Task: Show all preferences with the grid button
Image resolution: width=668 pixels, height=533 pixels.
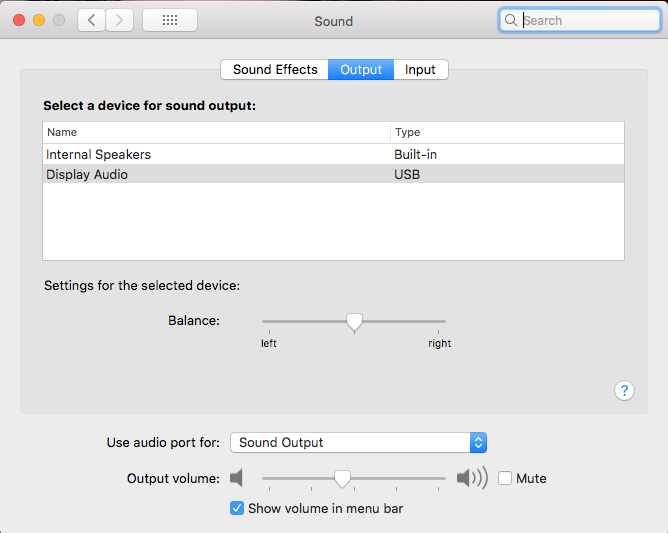Action: click(170, 20)
